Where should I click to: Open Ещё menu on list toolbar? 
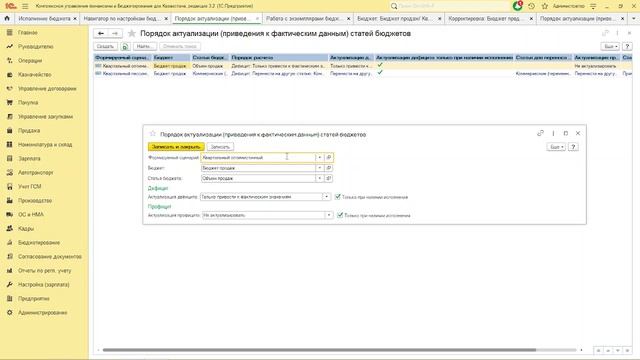[x=610, y=47]
